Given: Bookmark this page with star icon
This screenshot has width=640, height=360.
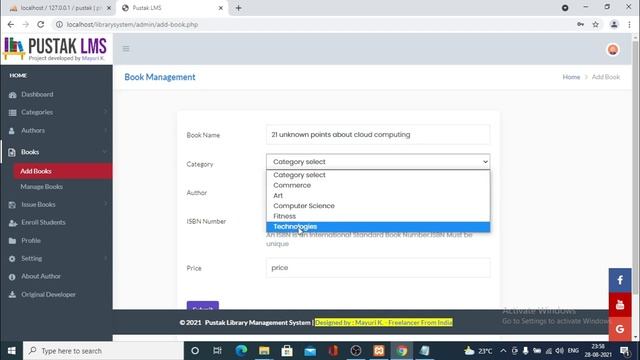Looking at the screenshot, I should (596, 24).
